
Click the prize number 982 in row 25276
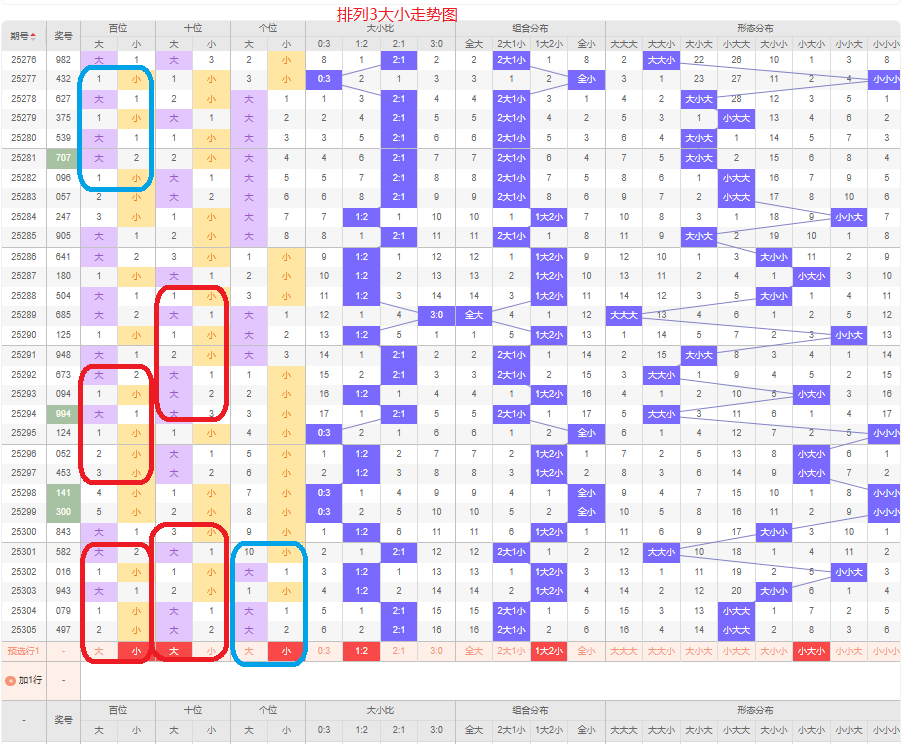[63, 60]
